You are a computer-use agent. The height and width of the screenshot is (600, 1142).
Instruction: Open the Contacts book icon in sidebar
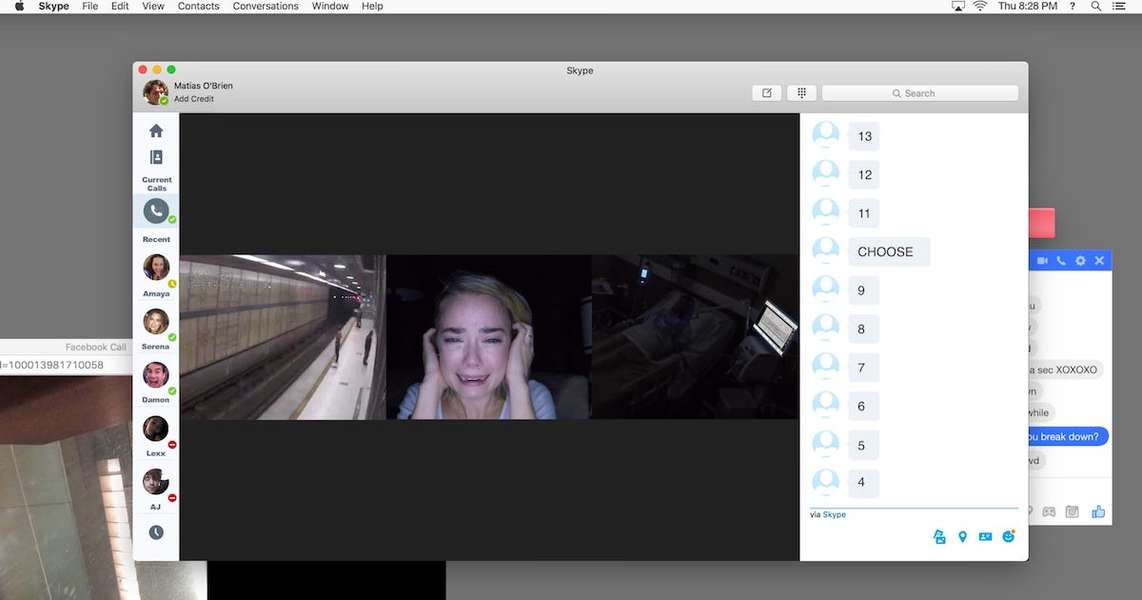pyautogui.click(x=156, y=158)
